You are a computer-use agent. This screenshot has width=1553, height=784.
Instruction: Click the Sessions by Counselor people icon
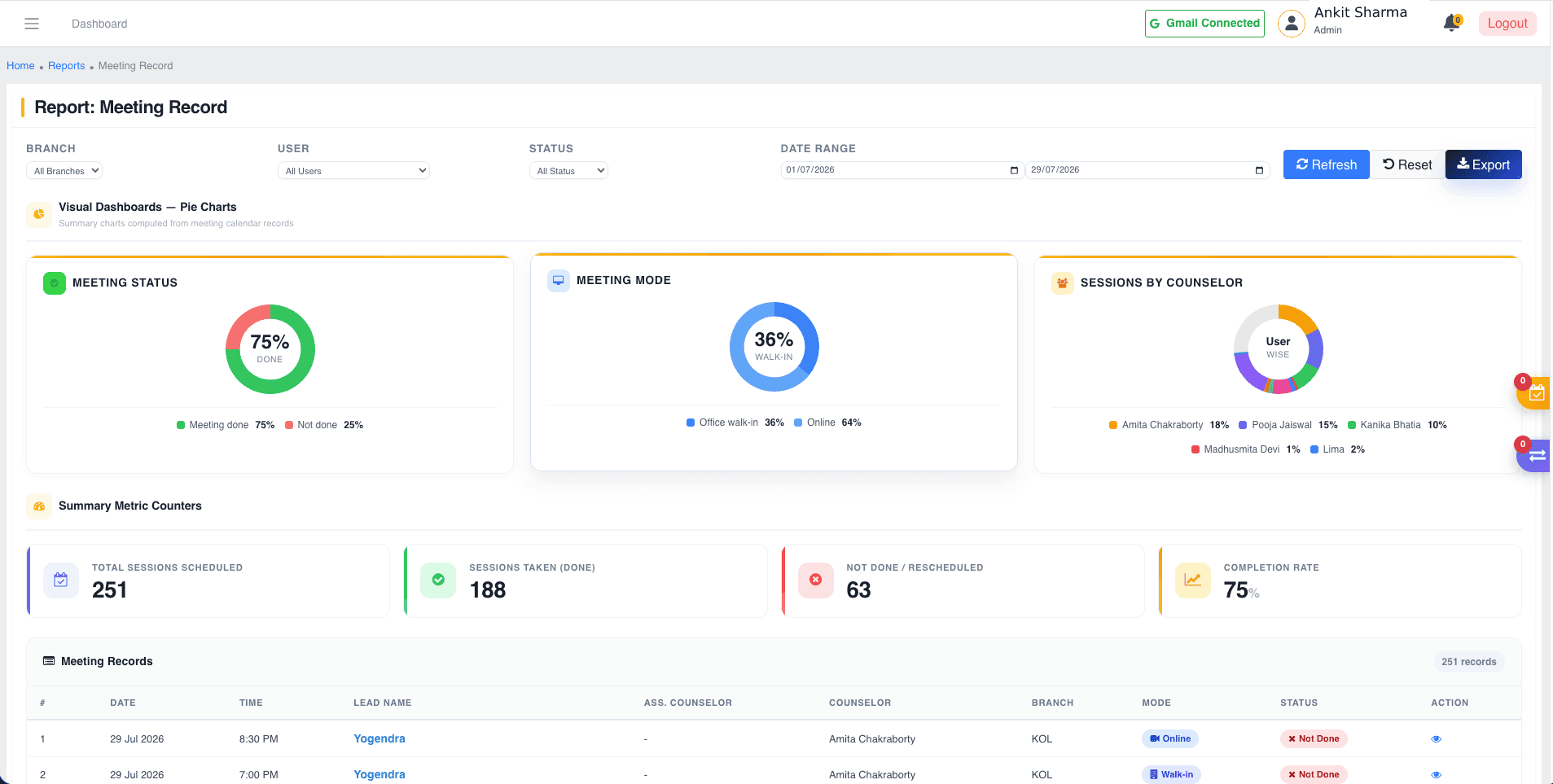click(1063, 283)
